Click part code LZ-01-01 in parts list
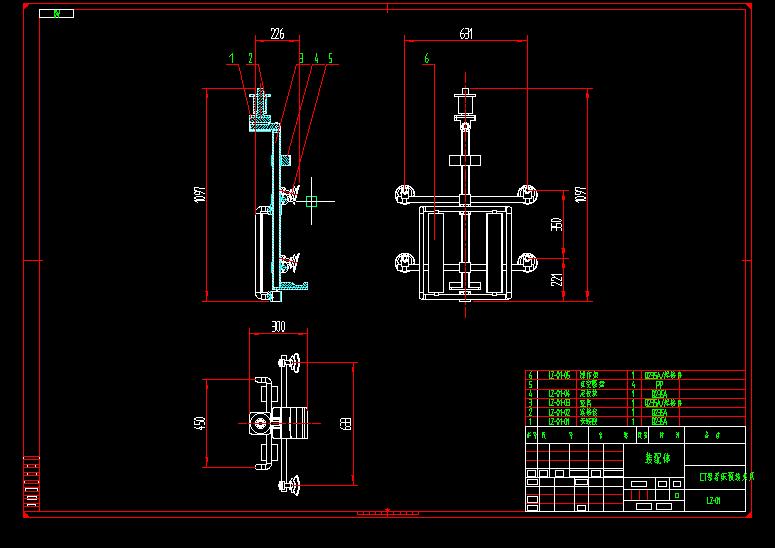This screenshot has width=775, height=548. (559, 422)
